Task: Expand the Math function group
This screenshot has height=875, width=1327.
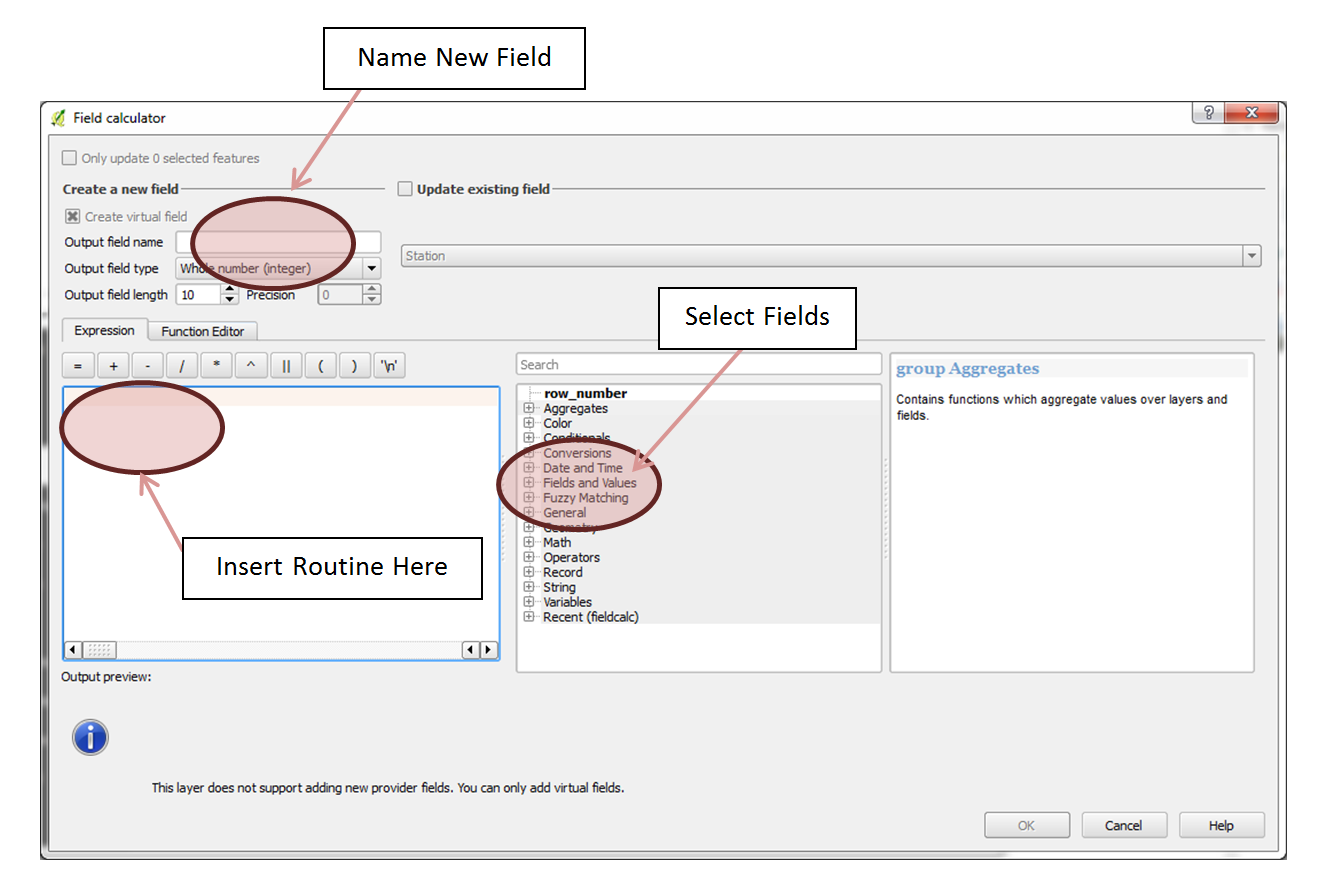Action: pyautogui.click(x=529, y=542)
